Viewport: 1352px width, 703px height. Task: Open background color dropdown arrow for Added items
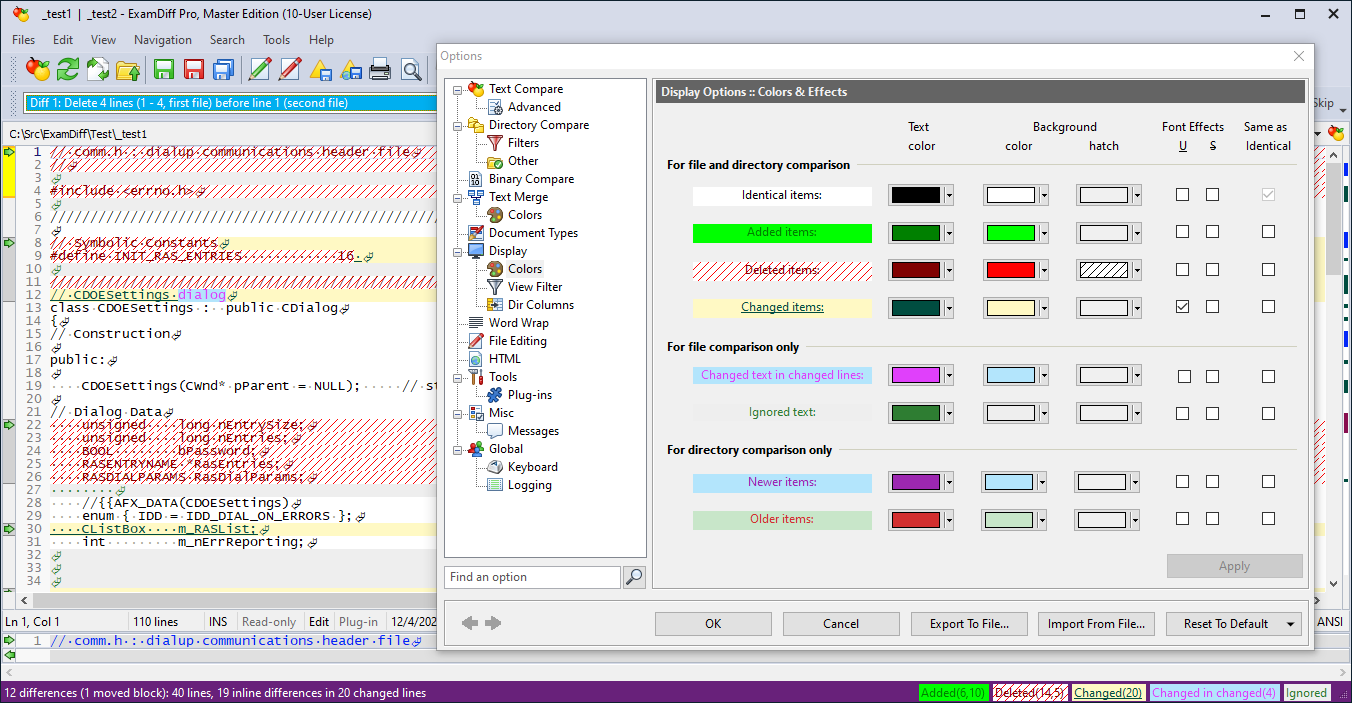coord(1043,232)
